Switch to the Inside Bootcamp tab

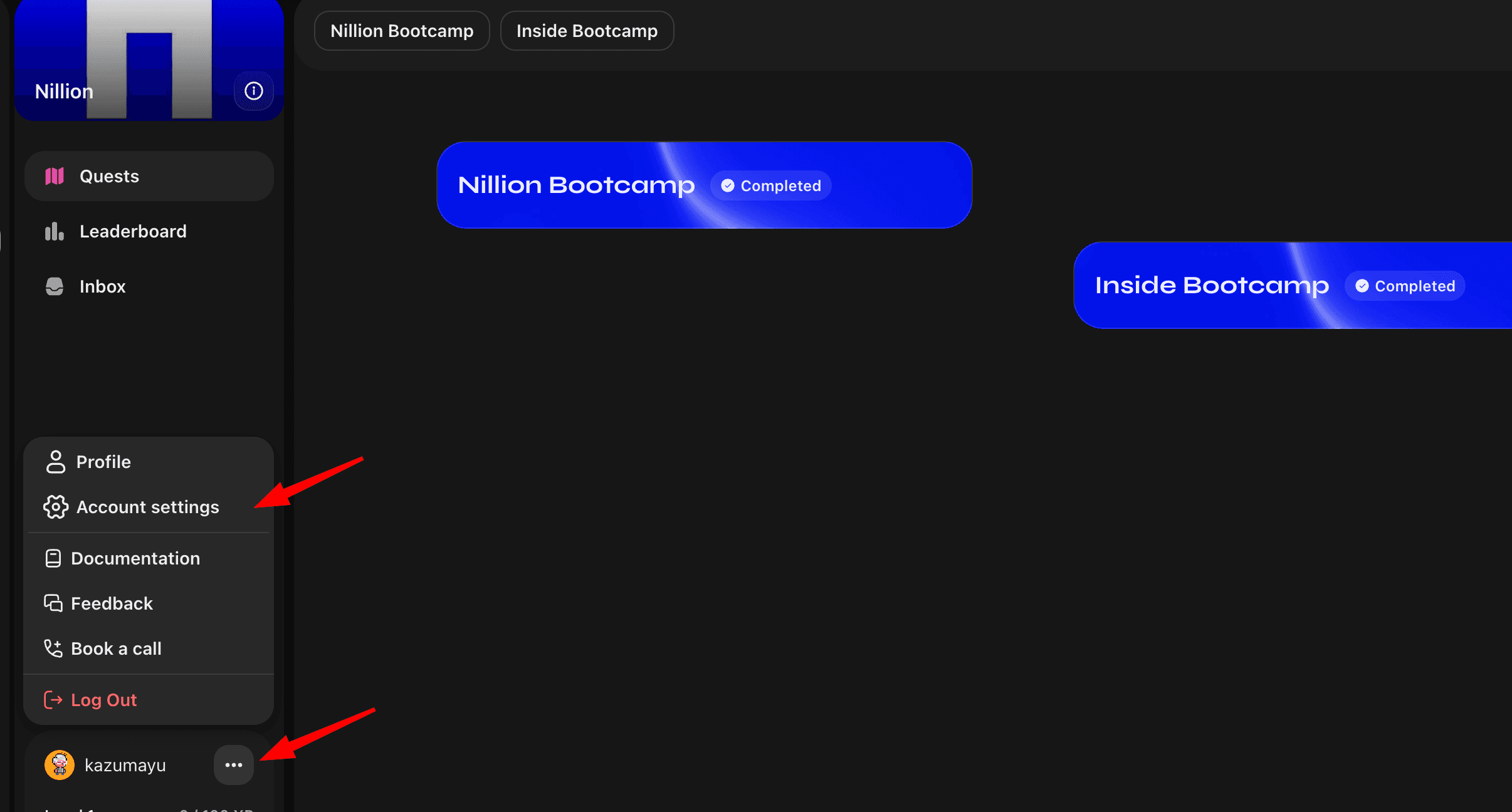[587, 31]
